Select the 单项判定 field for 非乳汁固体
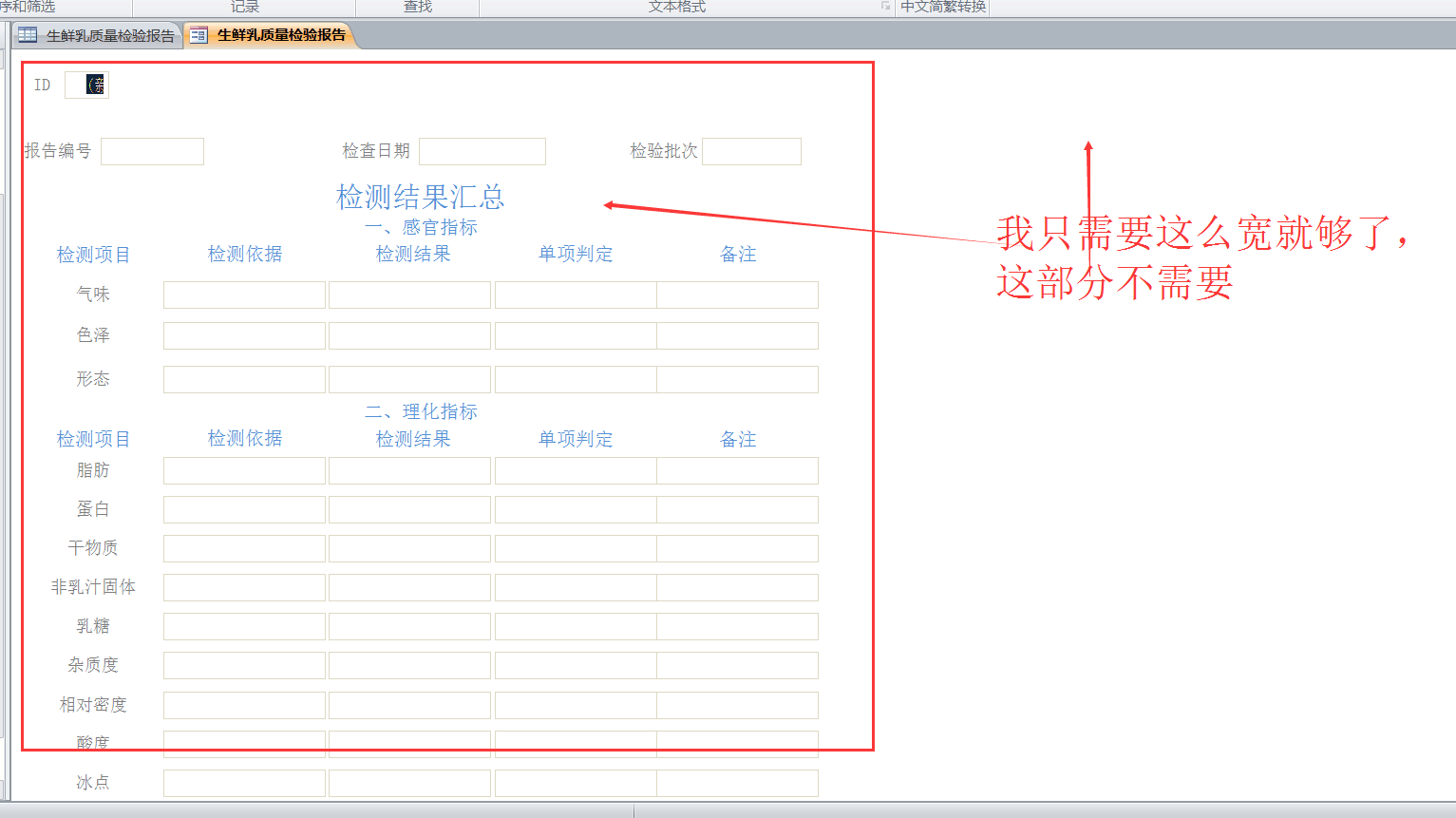This screenshot has height=818, width=1456. click(575, 587)
